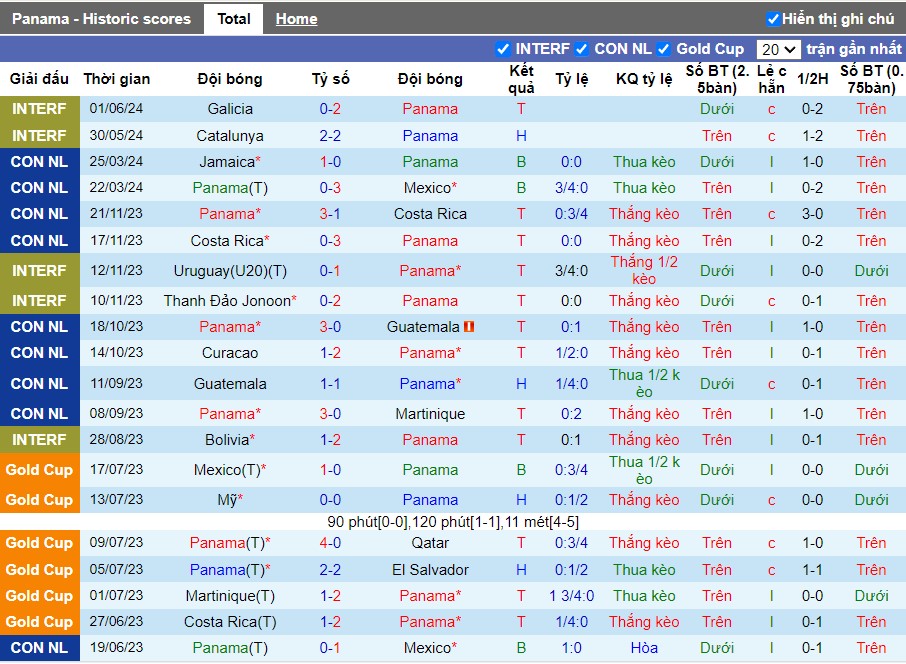Switch to the Total tab
Screen dimensions: 906x664
click(x=233, y=19)
